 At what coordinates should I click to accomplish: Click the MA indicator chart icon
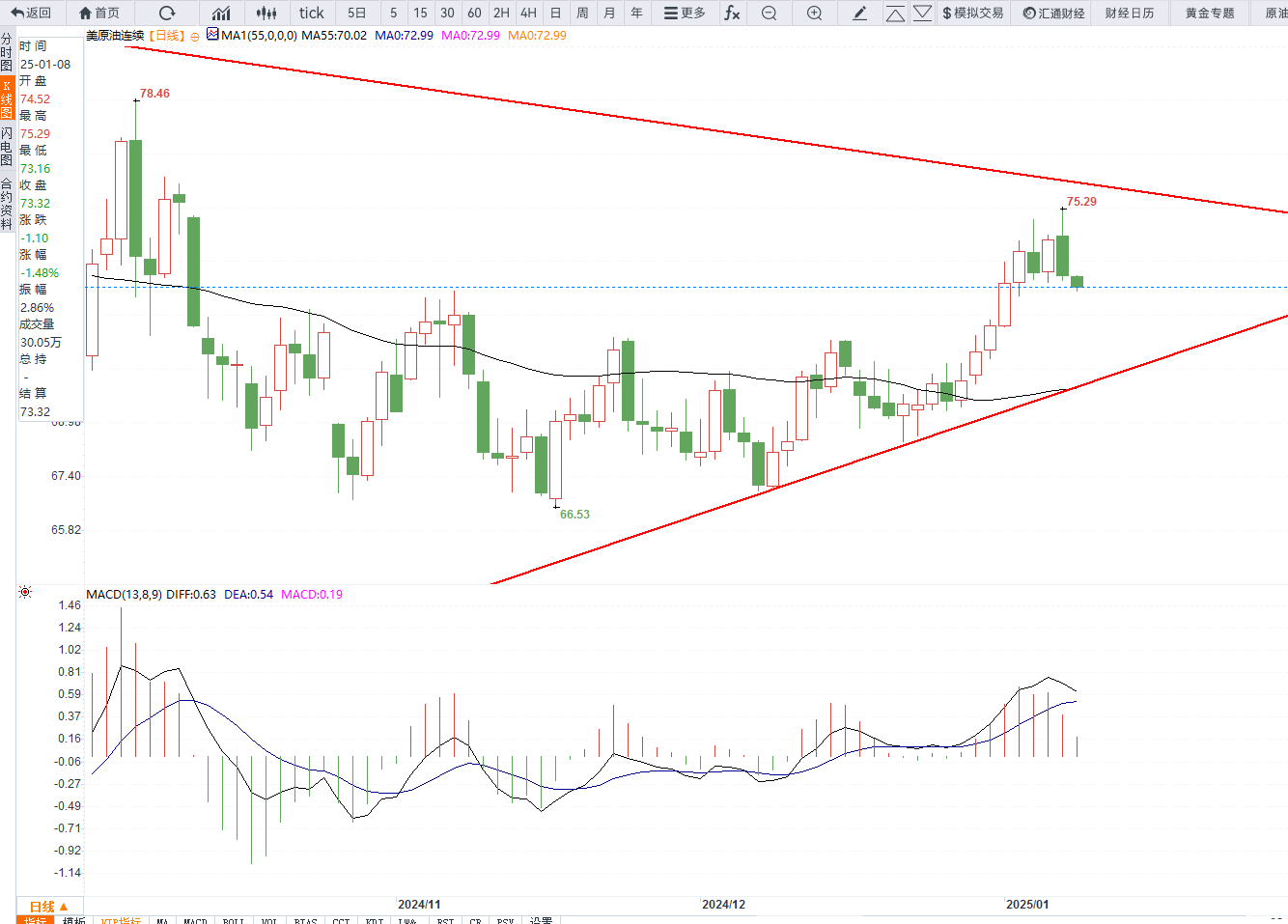[x=212, y=35]
